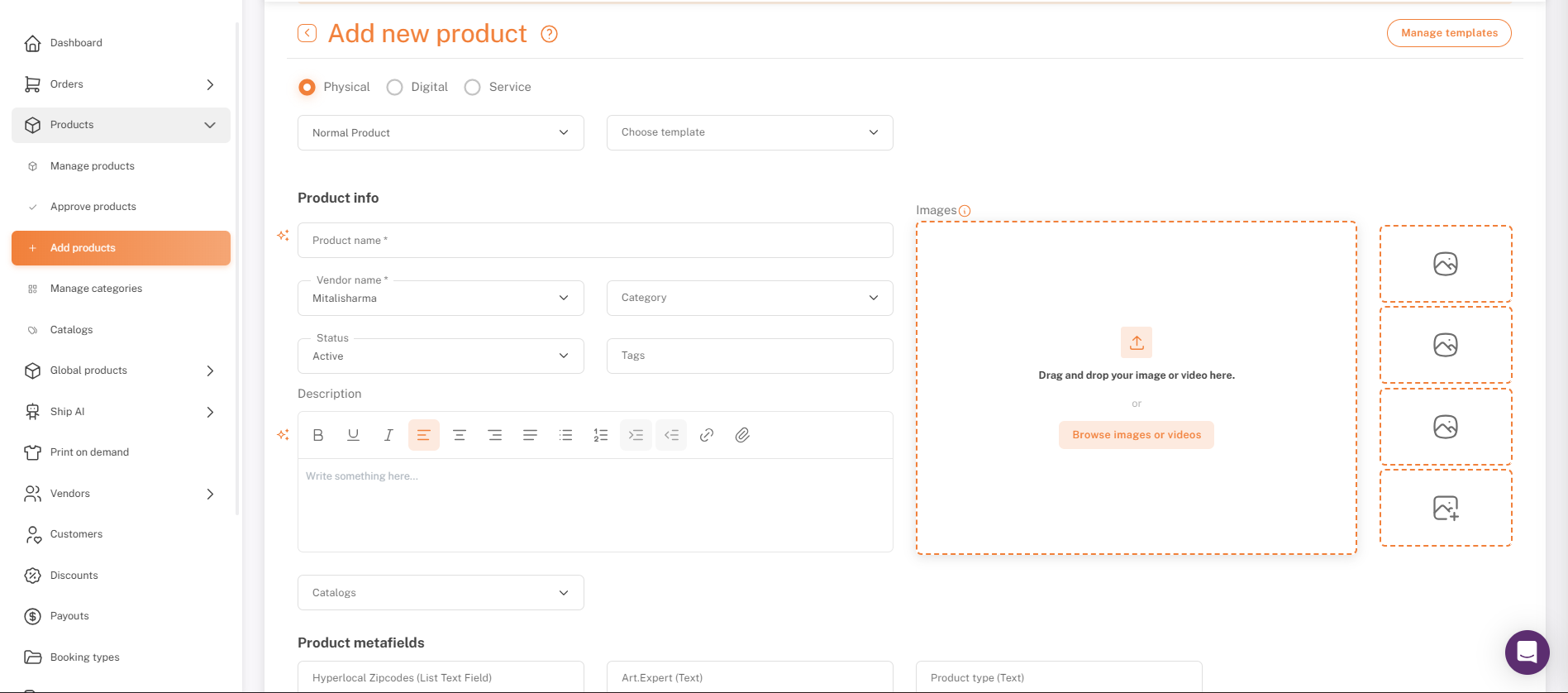Open the Status dropdown

point(441,356)
